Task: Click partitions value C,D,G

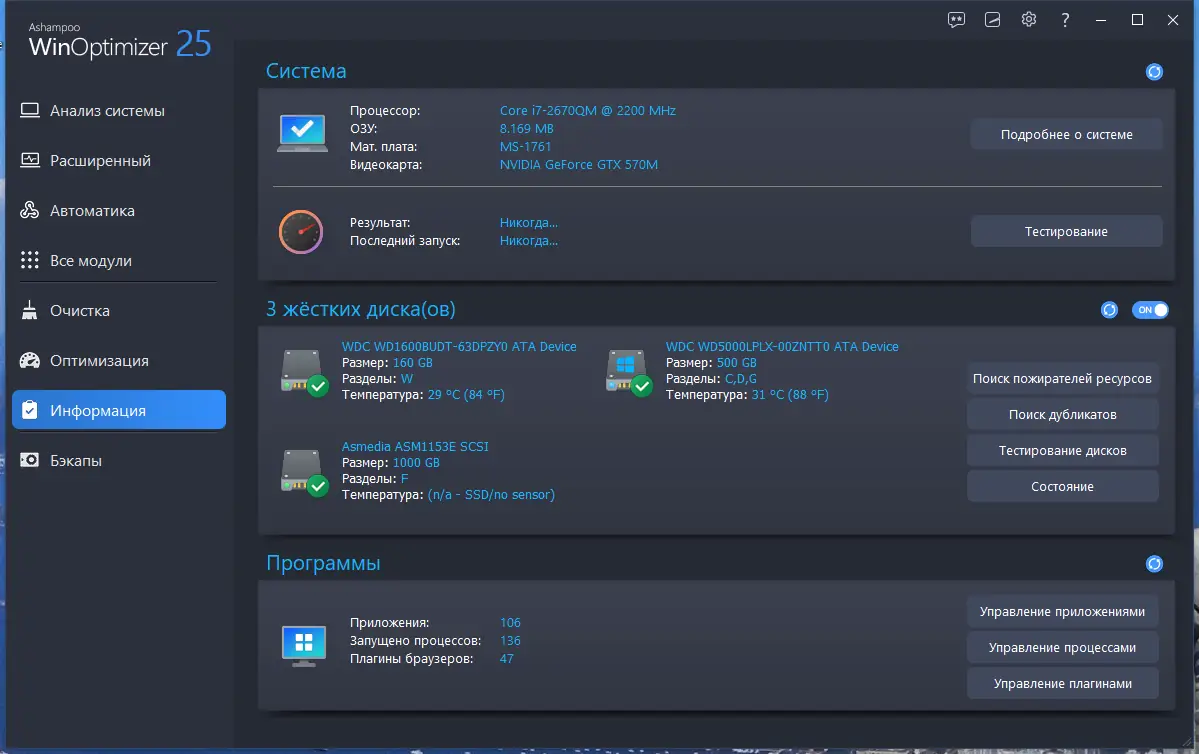Action: [x=741, y=379]
